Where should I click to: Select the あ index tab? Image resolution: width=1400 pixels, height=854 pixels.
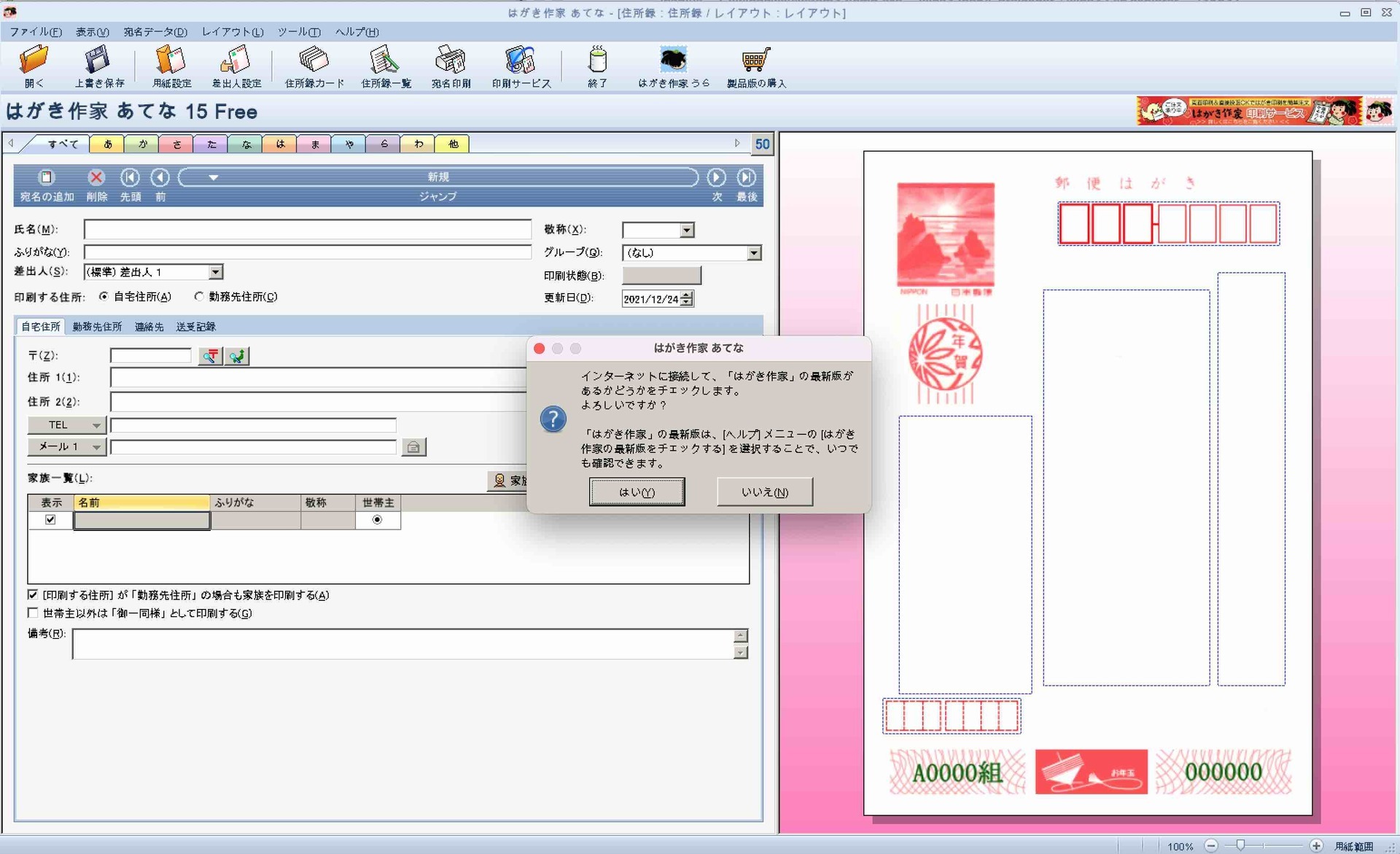107,144
